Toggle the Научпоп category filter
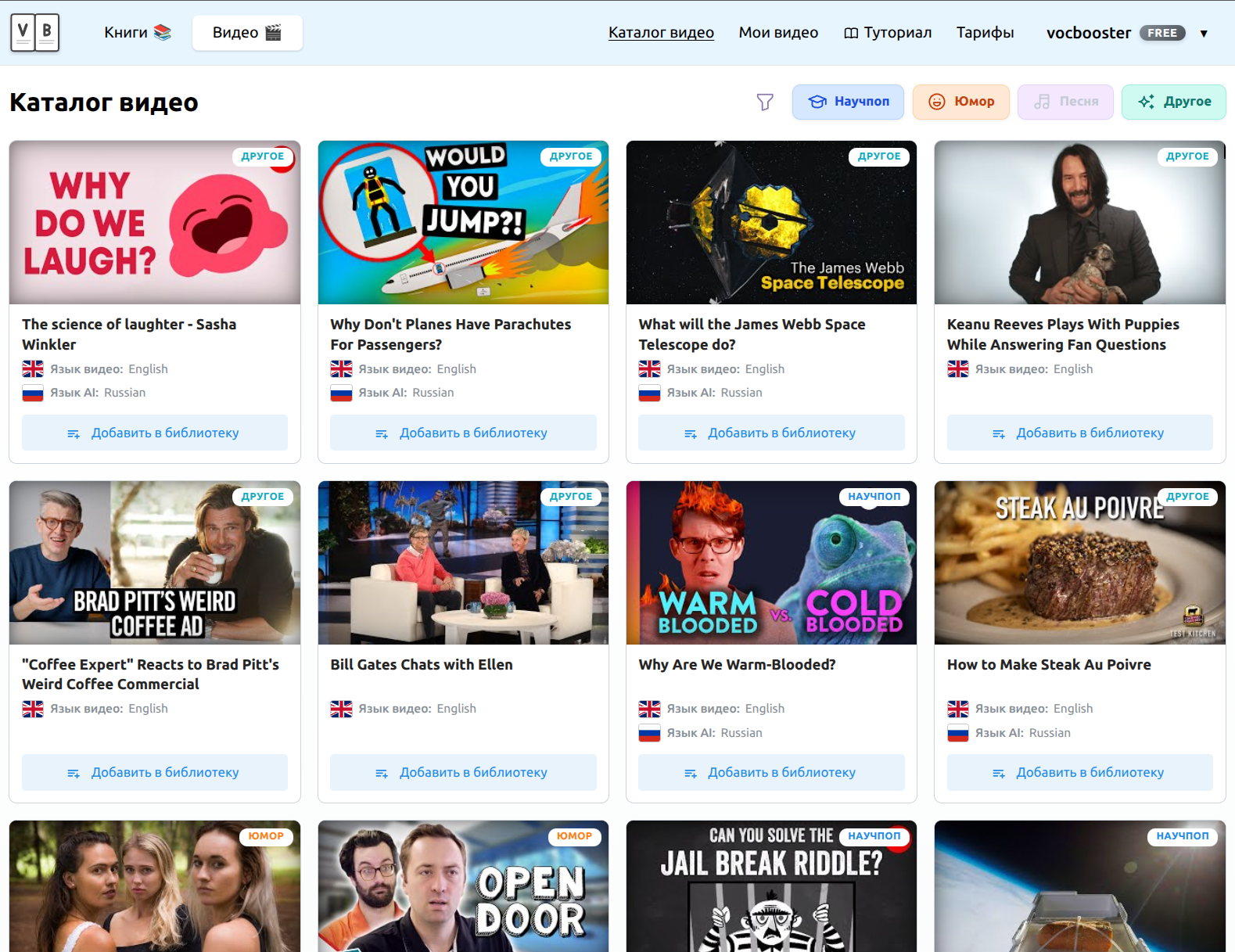Image resolution: width=1235 pixels, height=952 pixels. (x=848, y=102)
